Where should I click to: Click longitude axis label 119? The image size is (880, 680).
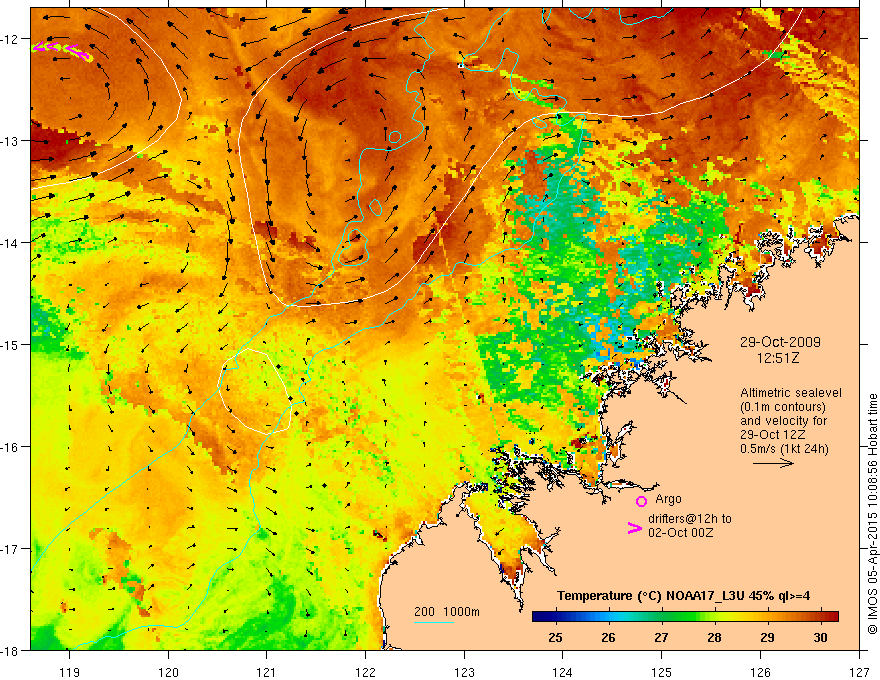coord(70,672)
